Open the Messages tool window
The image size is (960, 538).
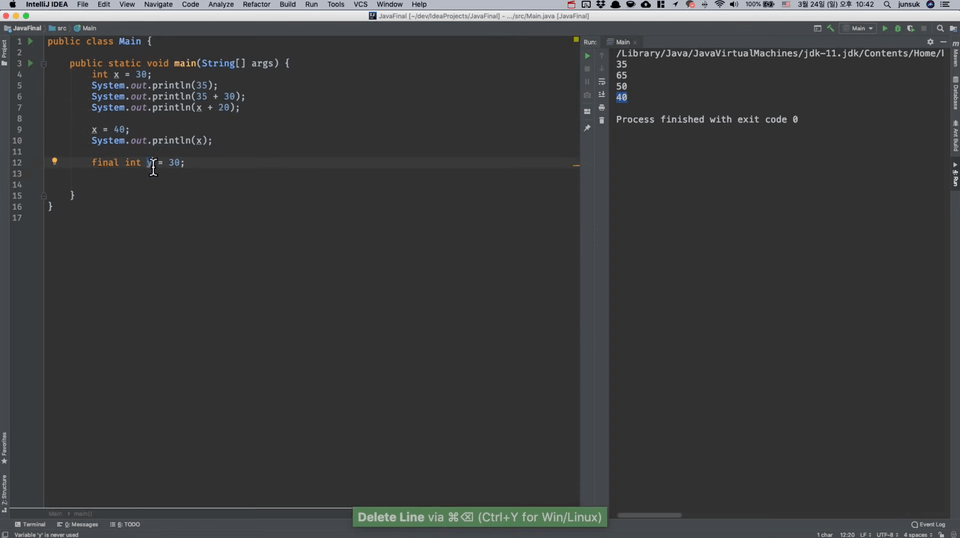pos(77,525)
